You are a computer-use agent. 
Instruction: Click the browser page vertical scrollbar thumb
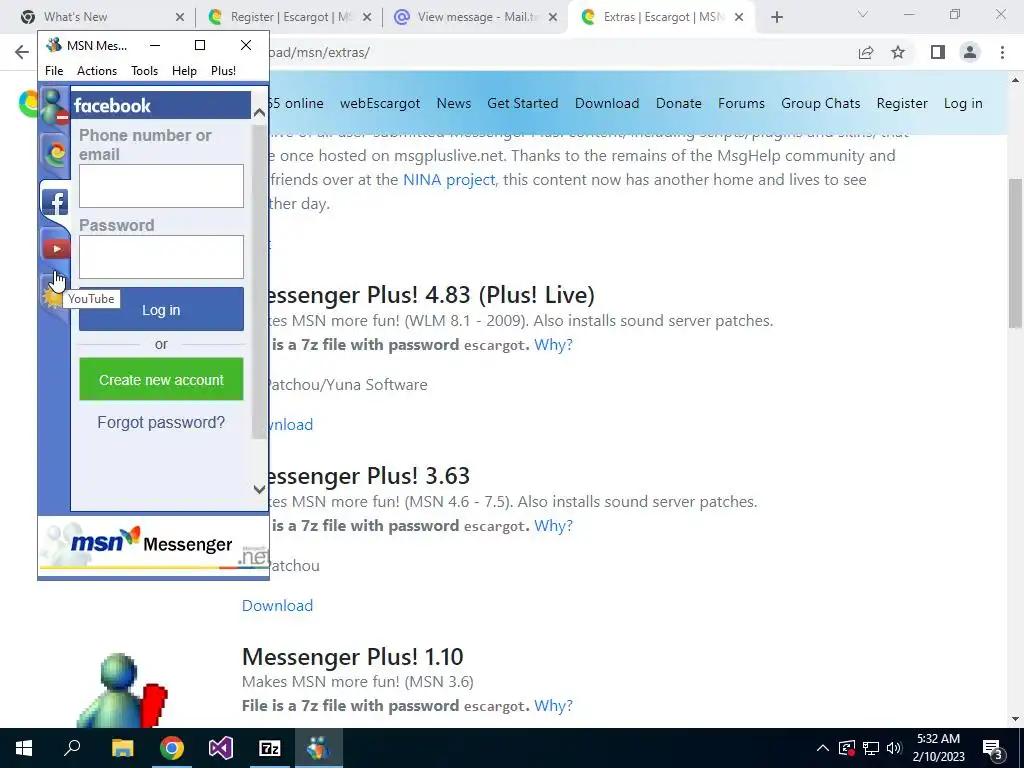tap(1015, 253)
